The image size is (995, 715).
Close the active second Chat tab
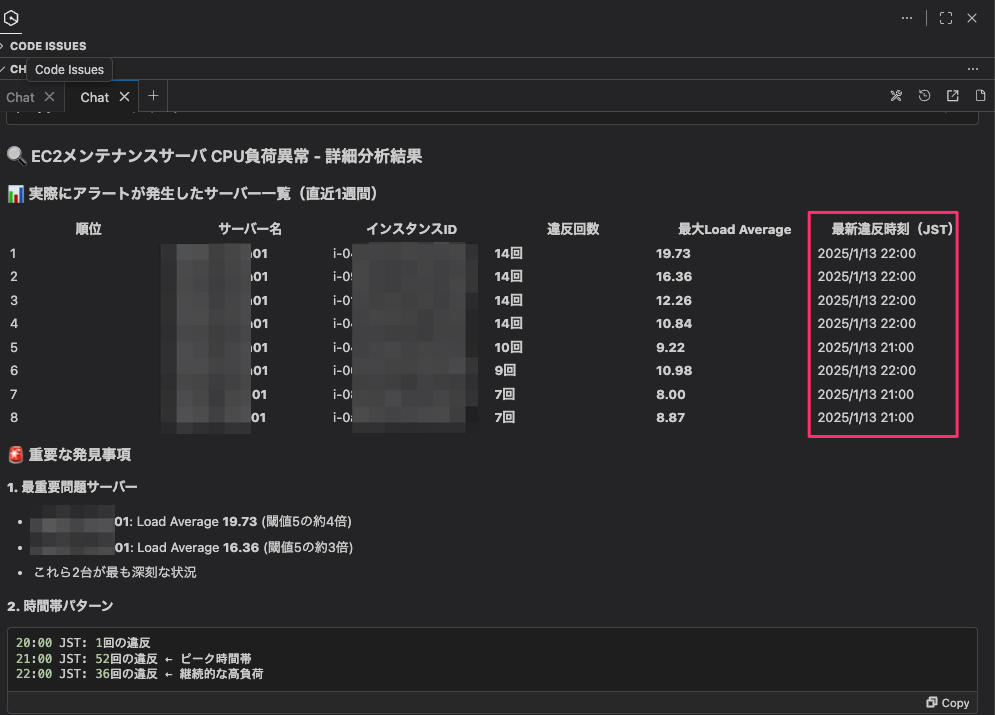(x=125, y=97)
